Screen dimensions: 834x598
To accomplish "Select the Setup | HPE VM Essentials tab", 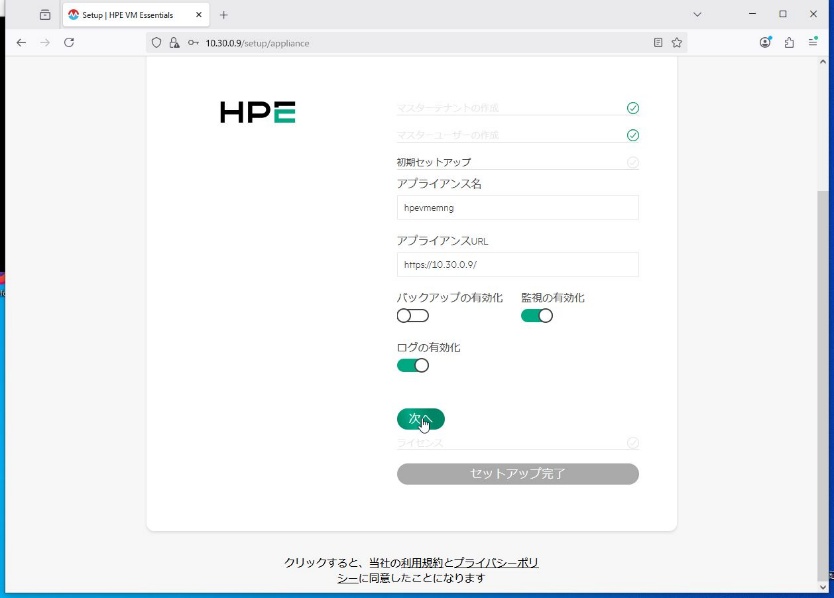I will point(128,15).
